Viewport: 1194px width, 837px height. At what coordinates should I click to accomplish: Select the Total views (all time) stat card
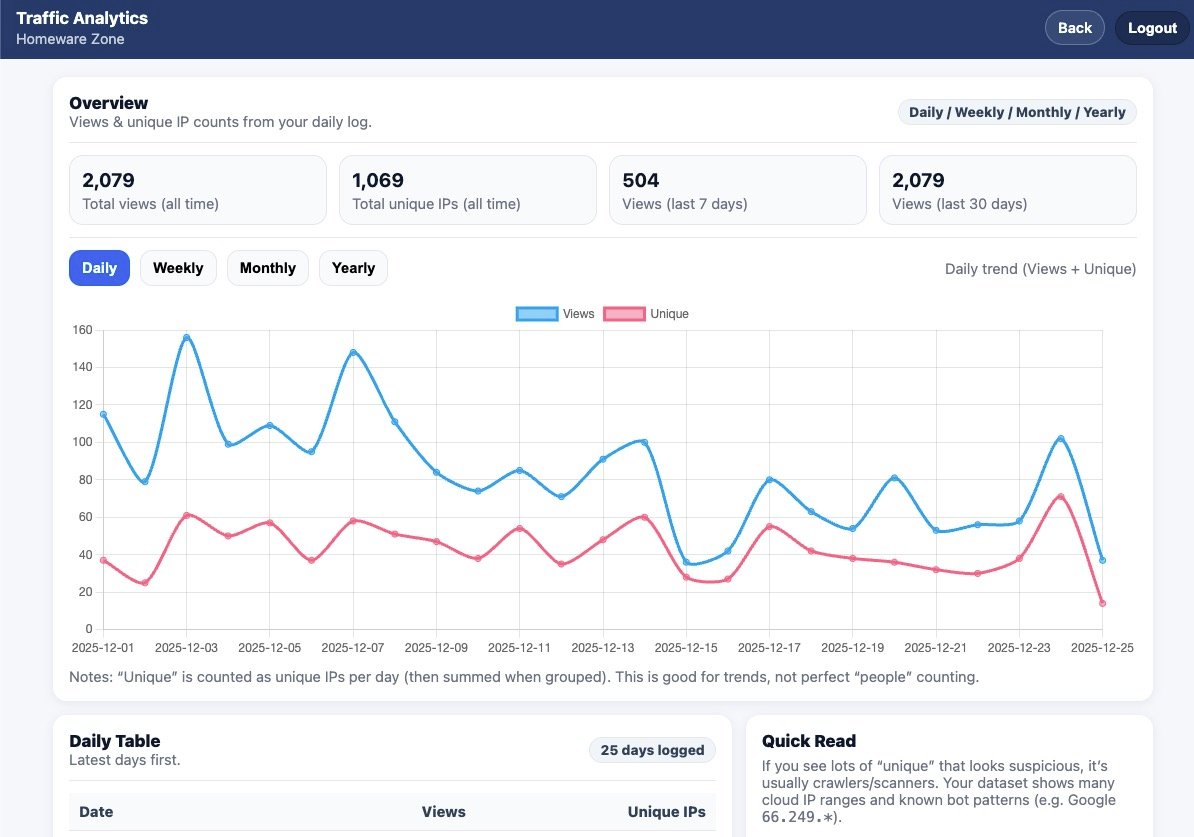tap(197, 190)
